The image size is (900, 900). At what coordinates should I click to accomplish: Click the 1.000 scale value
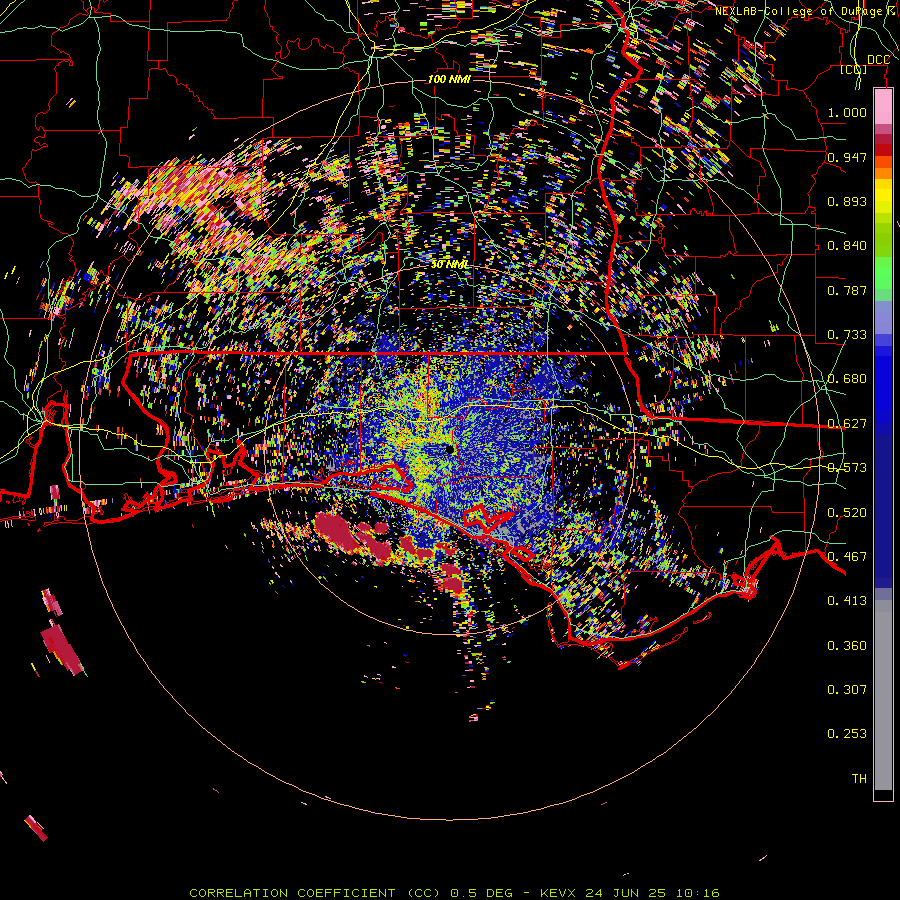point(847,112)
